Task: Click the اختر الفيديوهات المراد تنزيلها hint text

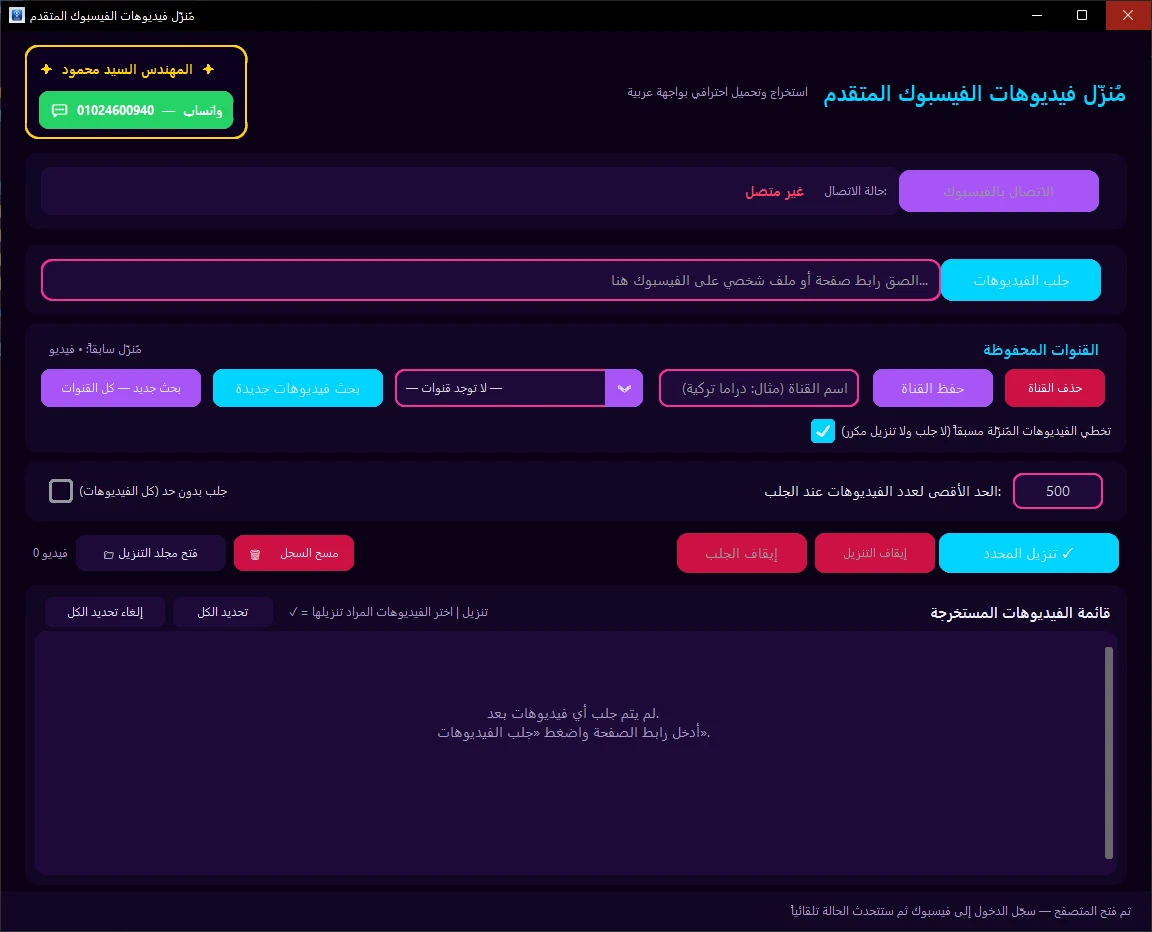Action: click(x=389, y=612)
